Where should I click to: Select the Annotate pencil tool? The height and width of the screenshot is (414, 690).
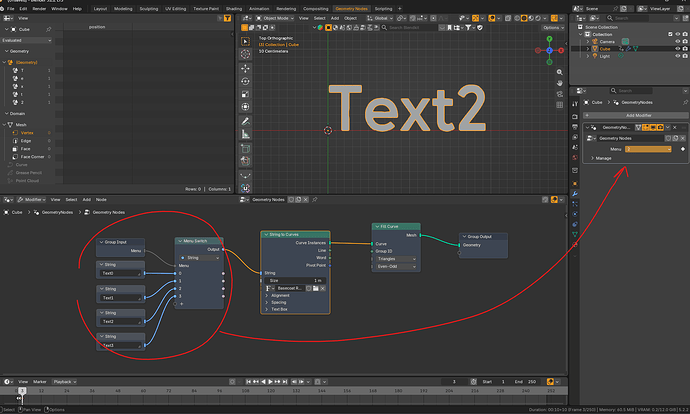(x=246, y=121)
